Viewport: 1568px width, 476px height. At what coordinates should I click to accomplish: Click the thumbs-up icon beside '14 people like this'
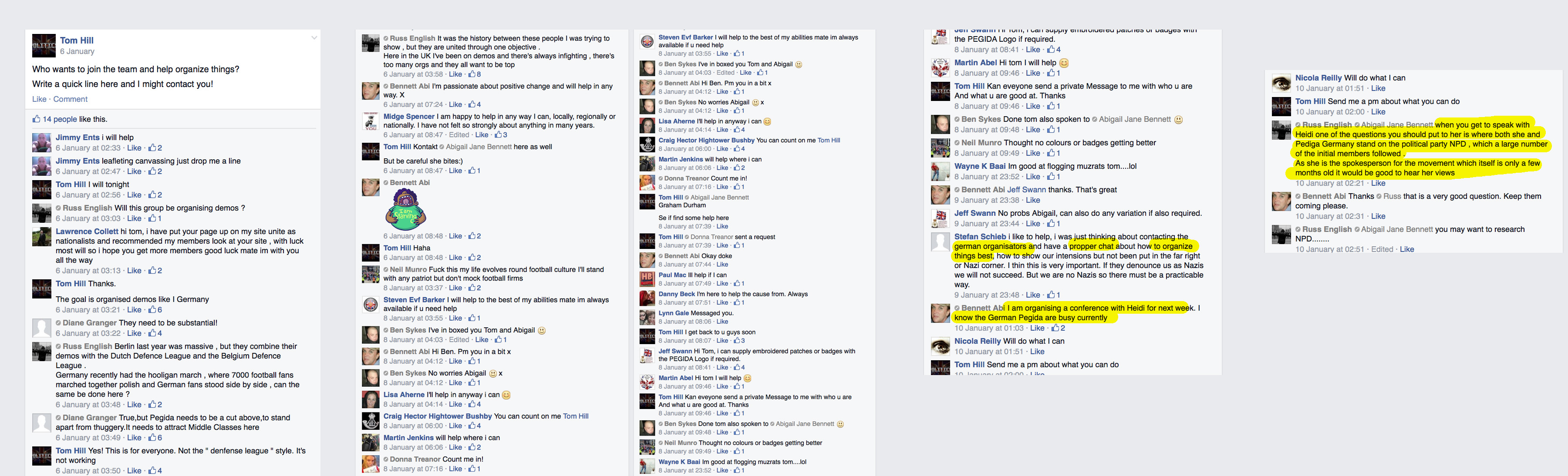click(x=37, y=119)
